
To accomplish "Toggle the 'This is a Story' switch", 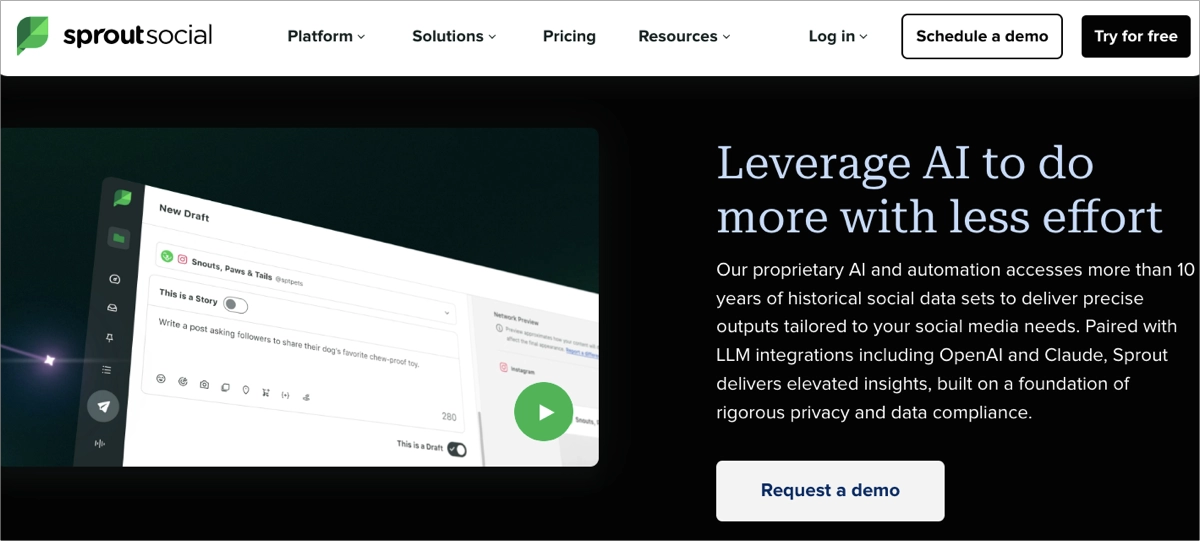I will (235, 305).
